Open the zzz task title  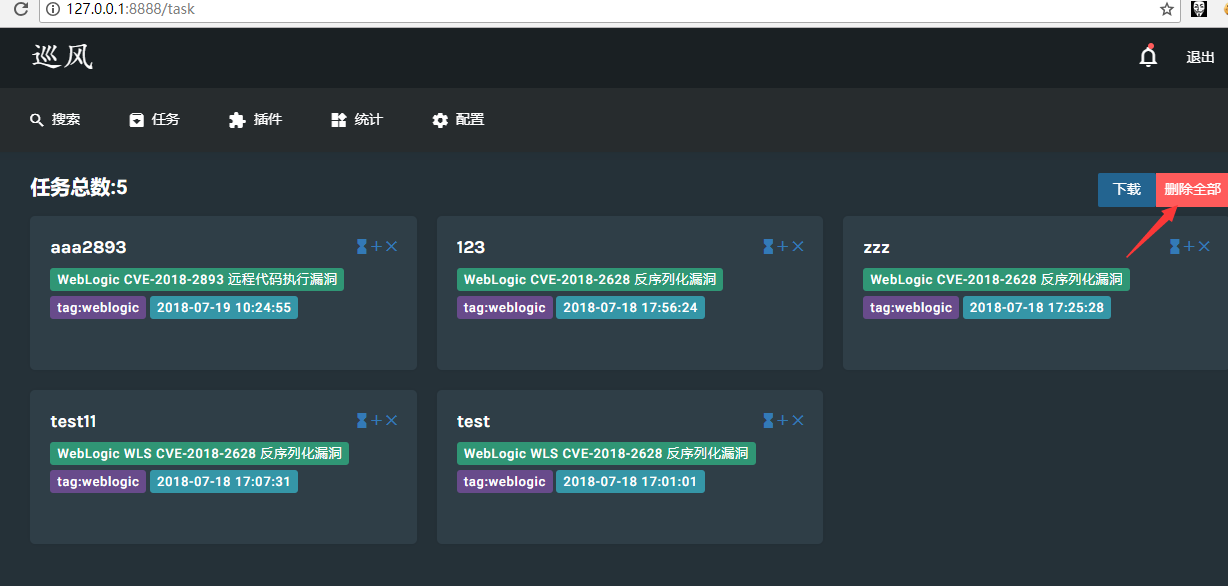click(876, 247)
